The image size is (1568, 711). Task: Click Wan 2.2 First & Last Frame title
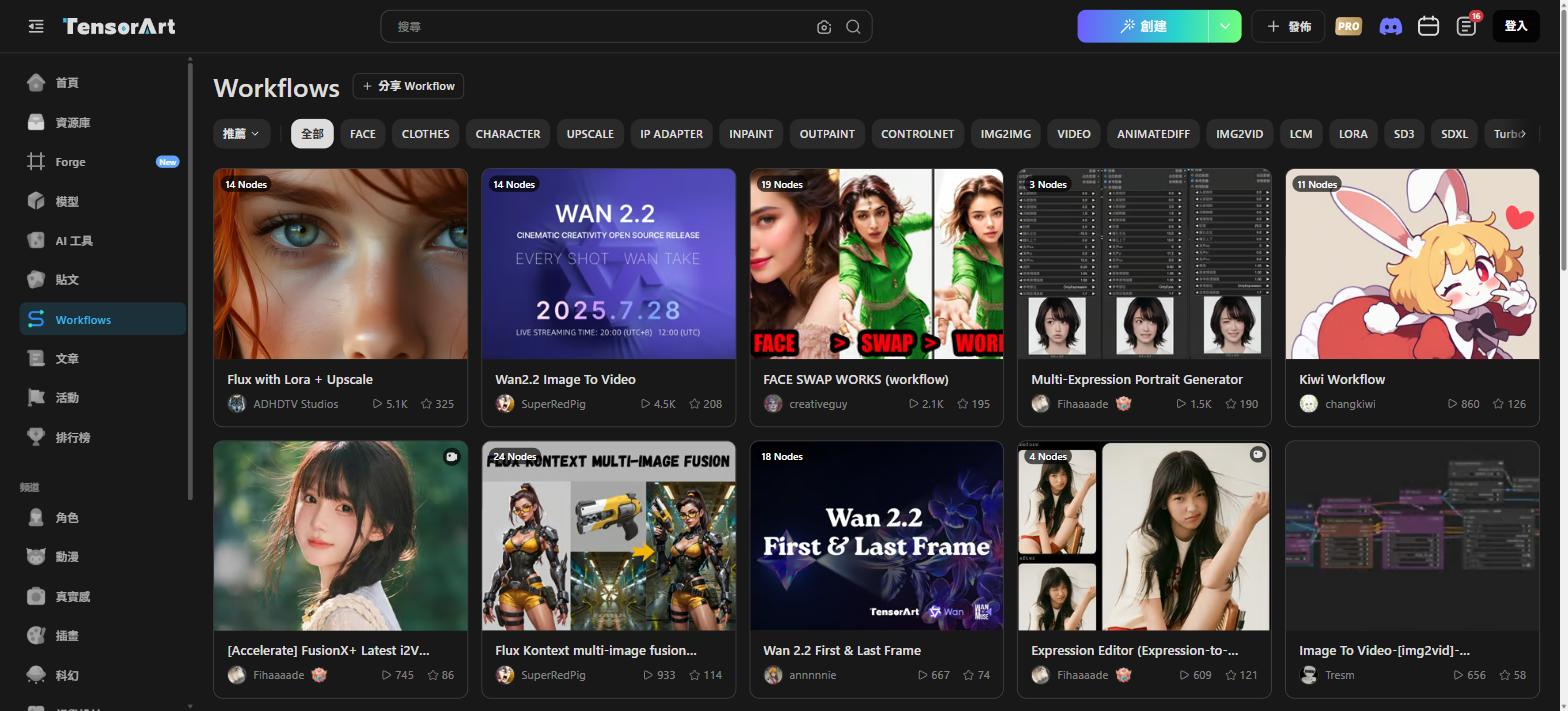842,650
